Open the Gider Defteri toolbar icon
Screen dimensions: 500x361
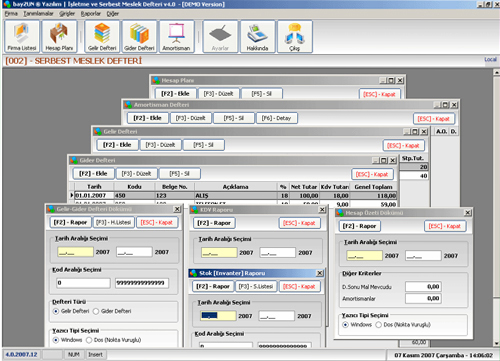click(x=139, y=36)
